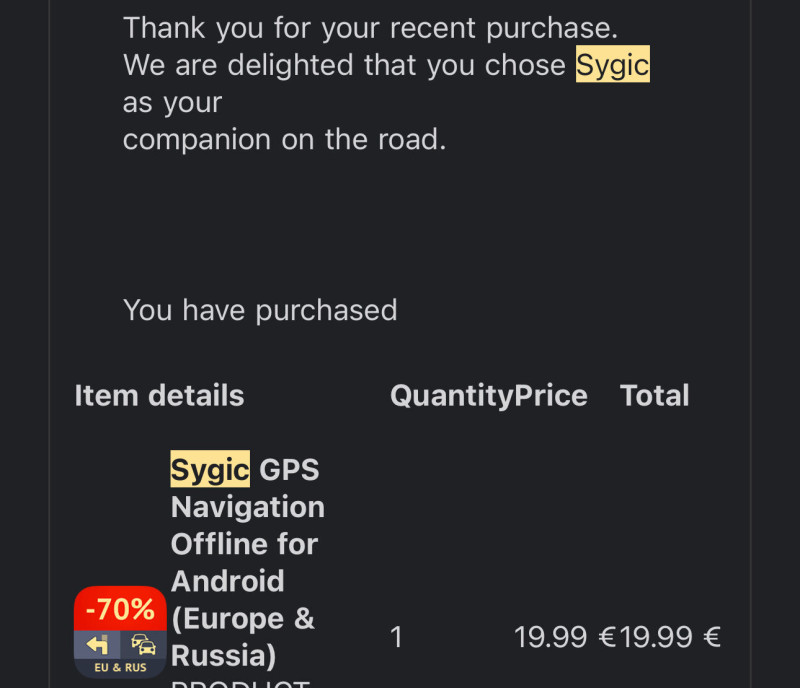Select highlighted Sygic in the product name
Viewport: 800px width, 688px height.
point(210,469)
